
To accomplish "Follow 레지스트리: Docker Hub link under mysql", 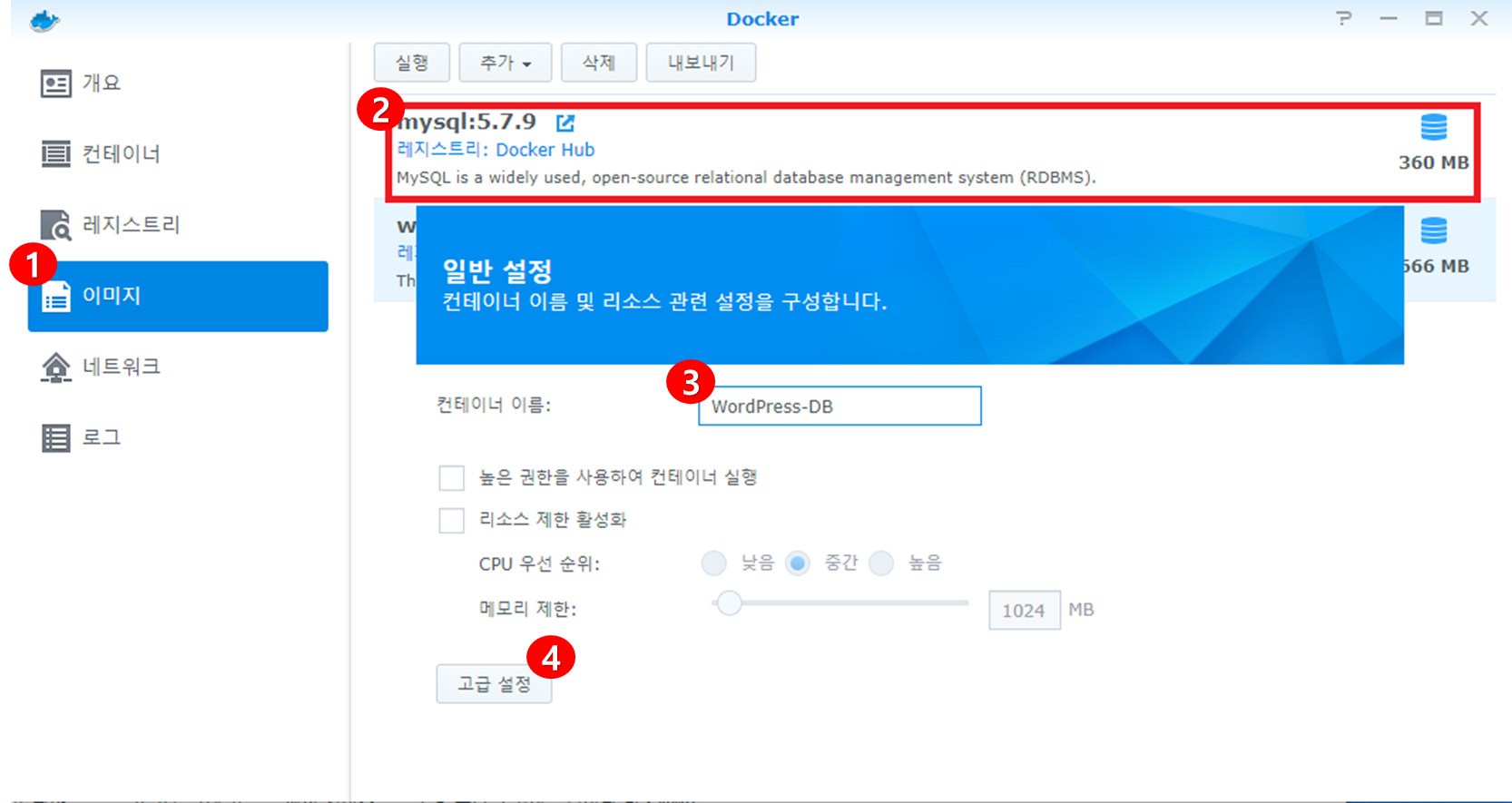I will 496,150.
